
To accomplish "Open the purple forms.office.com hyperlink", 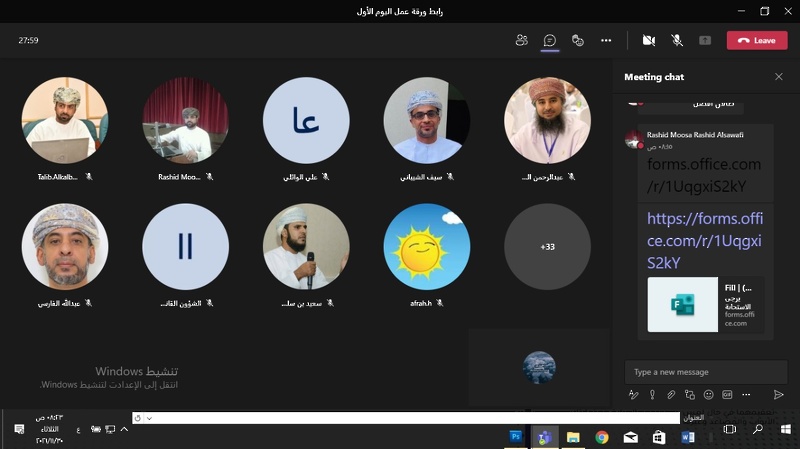I will [x=705, y=240].
